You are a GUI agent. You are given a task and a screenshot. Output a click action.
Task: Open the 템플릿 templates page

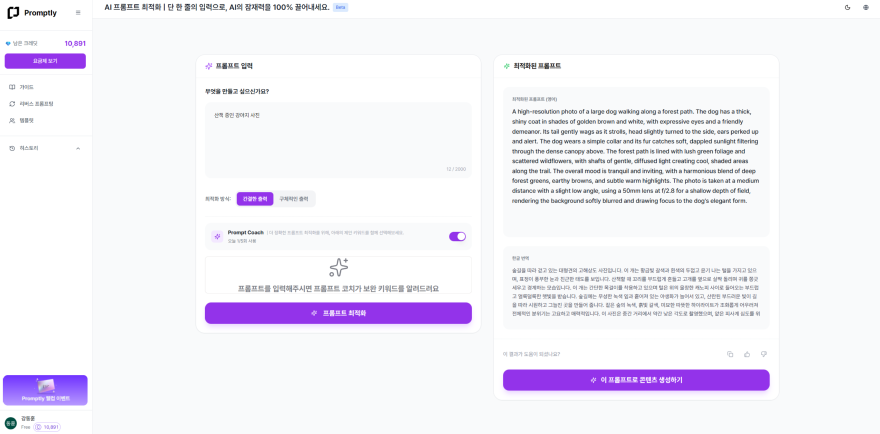(46, 120)
